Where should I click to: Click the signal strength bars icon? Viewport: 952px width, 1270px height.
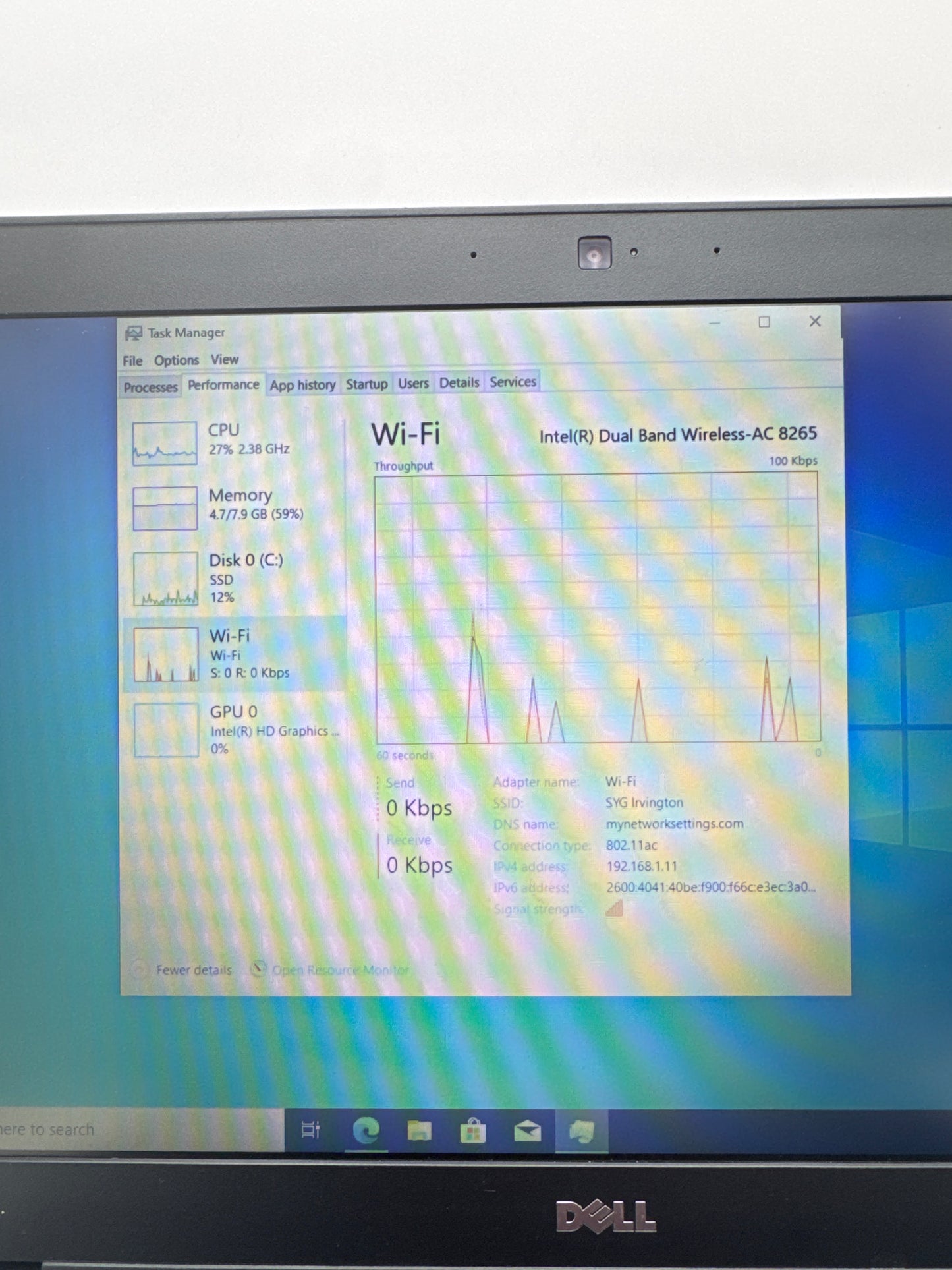(614, 909)
